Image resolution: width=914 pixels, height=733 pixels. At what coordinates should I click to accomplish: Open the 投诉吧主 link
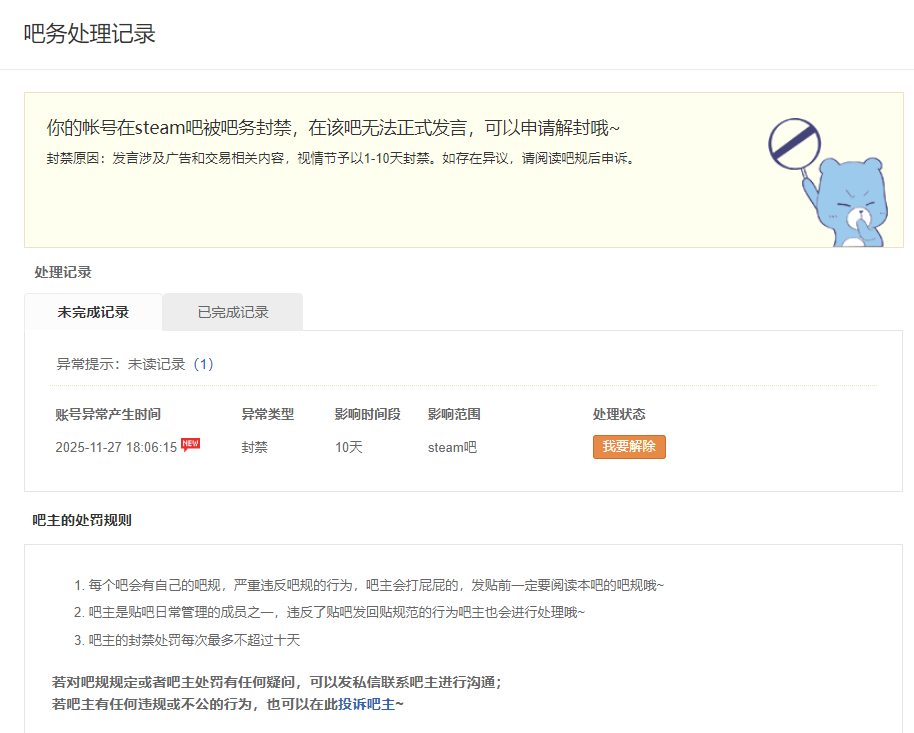click(x=367, y=704)
